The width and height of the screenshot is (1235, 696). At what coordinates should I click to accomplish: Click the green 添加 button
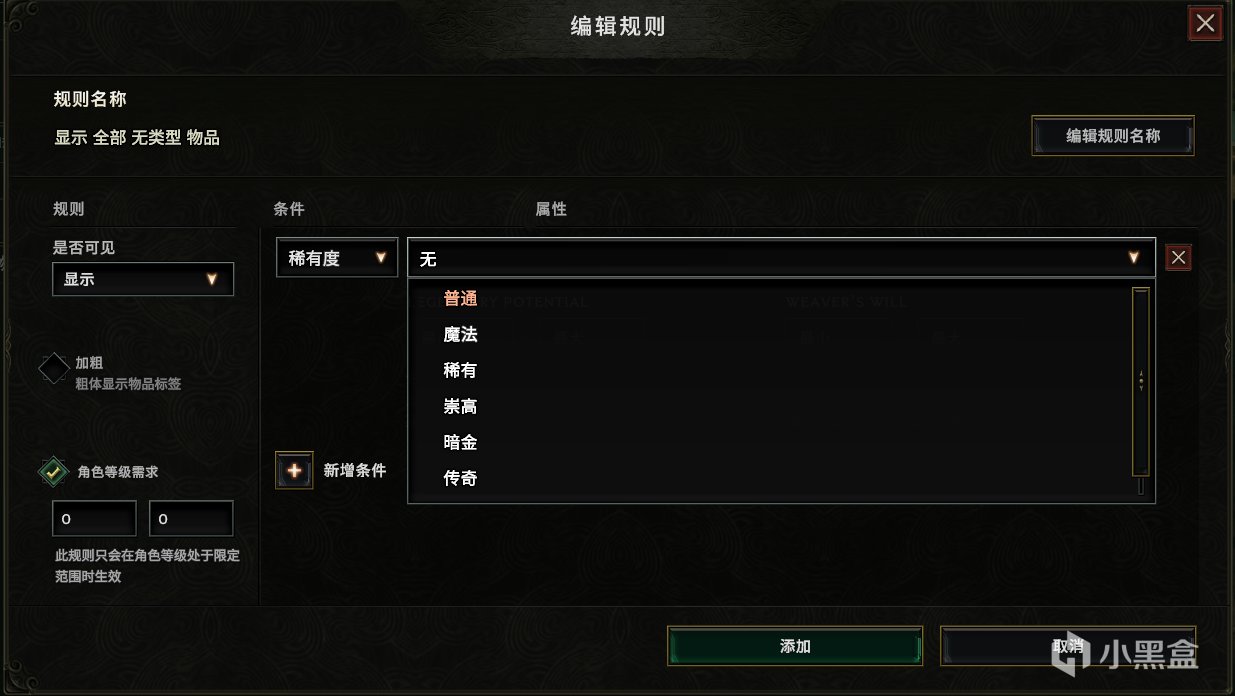795,646
